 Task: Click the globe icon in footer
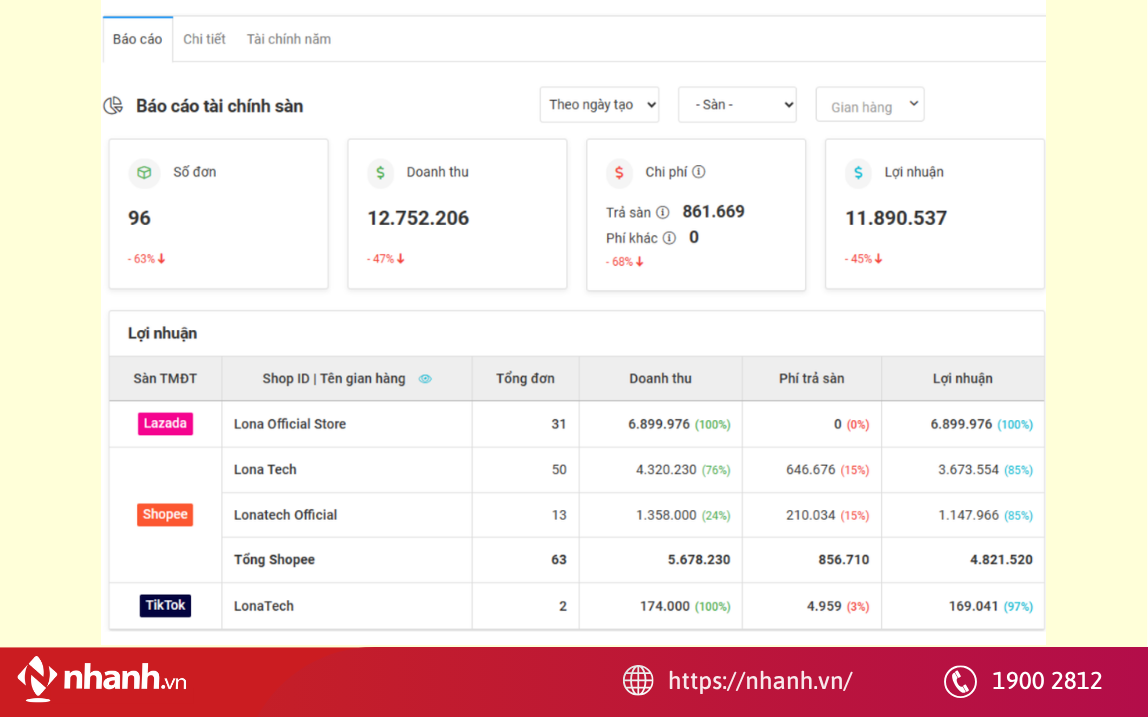638,680
